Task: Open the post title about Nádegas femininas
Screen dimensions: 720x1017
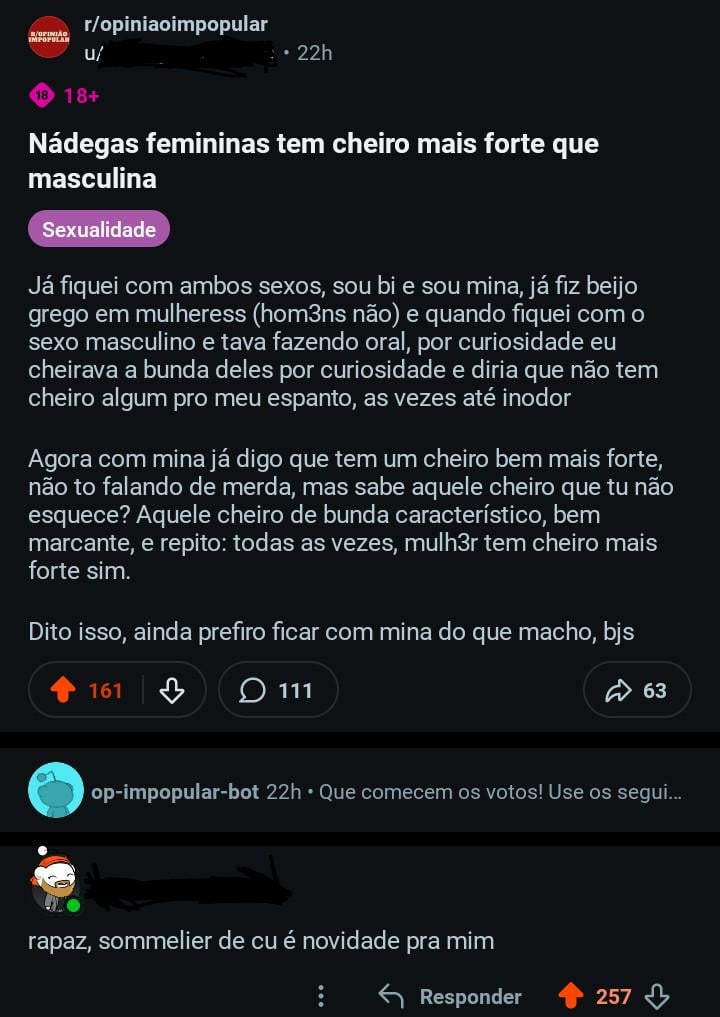Action: tap(313, 160)
